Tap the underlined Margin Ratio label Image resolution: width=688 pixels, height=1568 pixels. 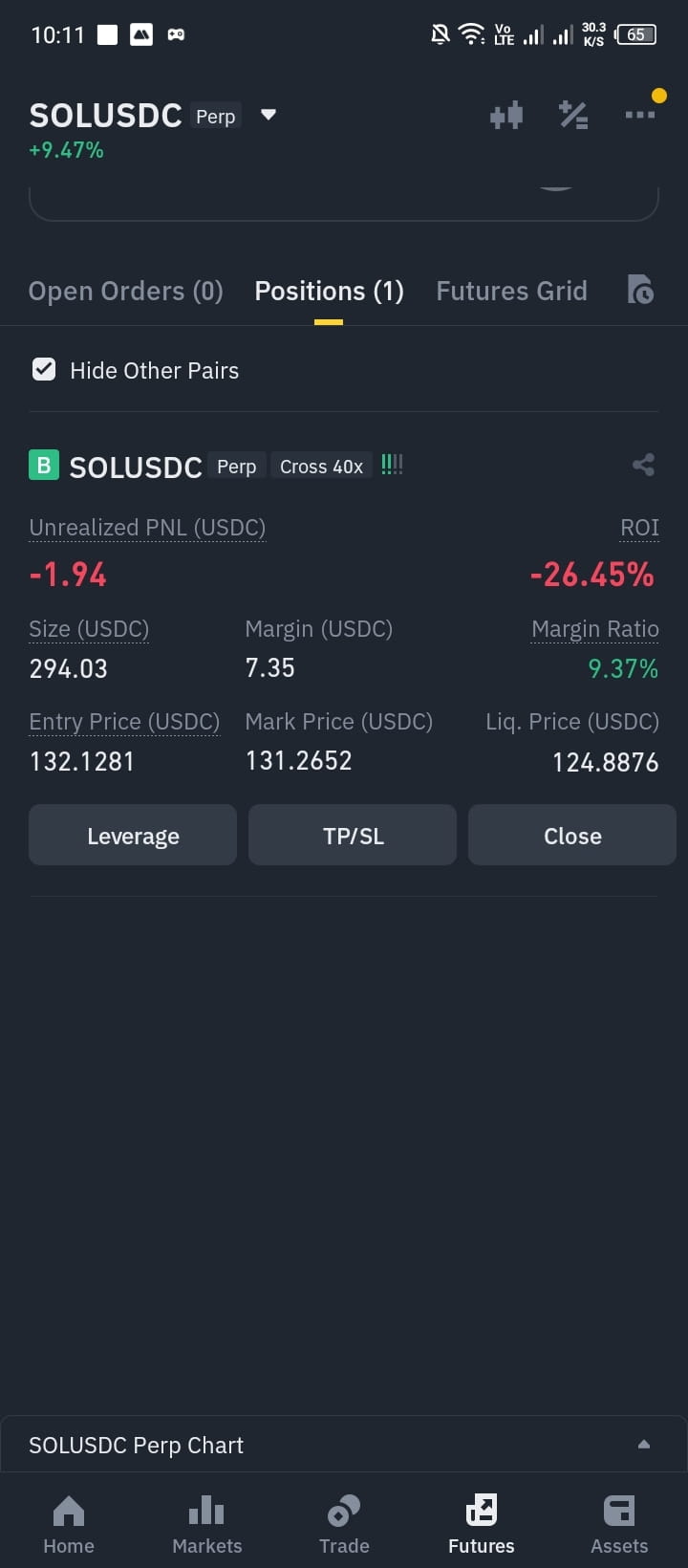pos(595,629)
